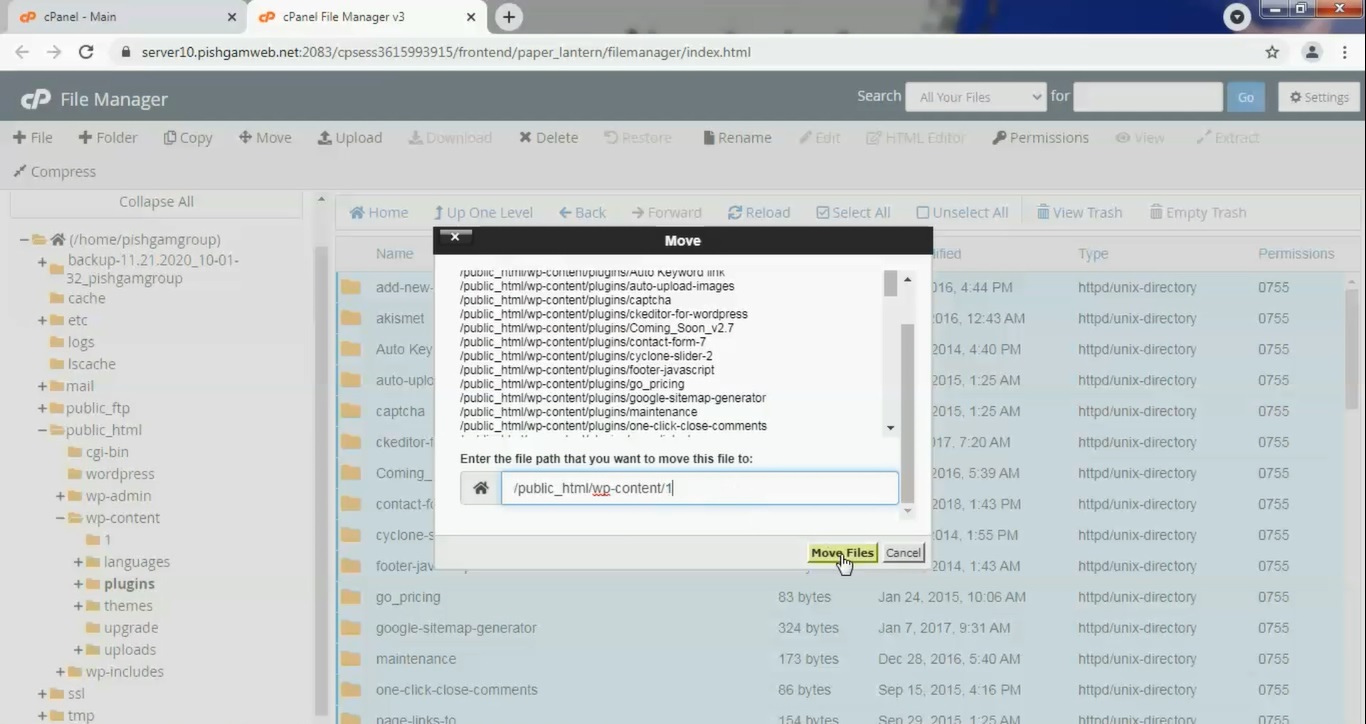The width and height of the screenshot is (1366, 724).
Task: Click Empty Trash
Action: pos(1198,212)
